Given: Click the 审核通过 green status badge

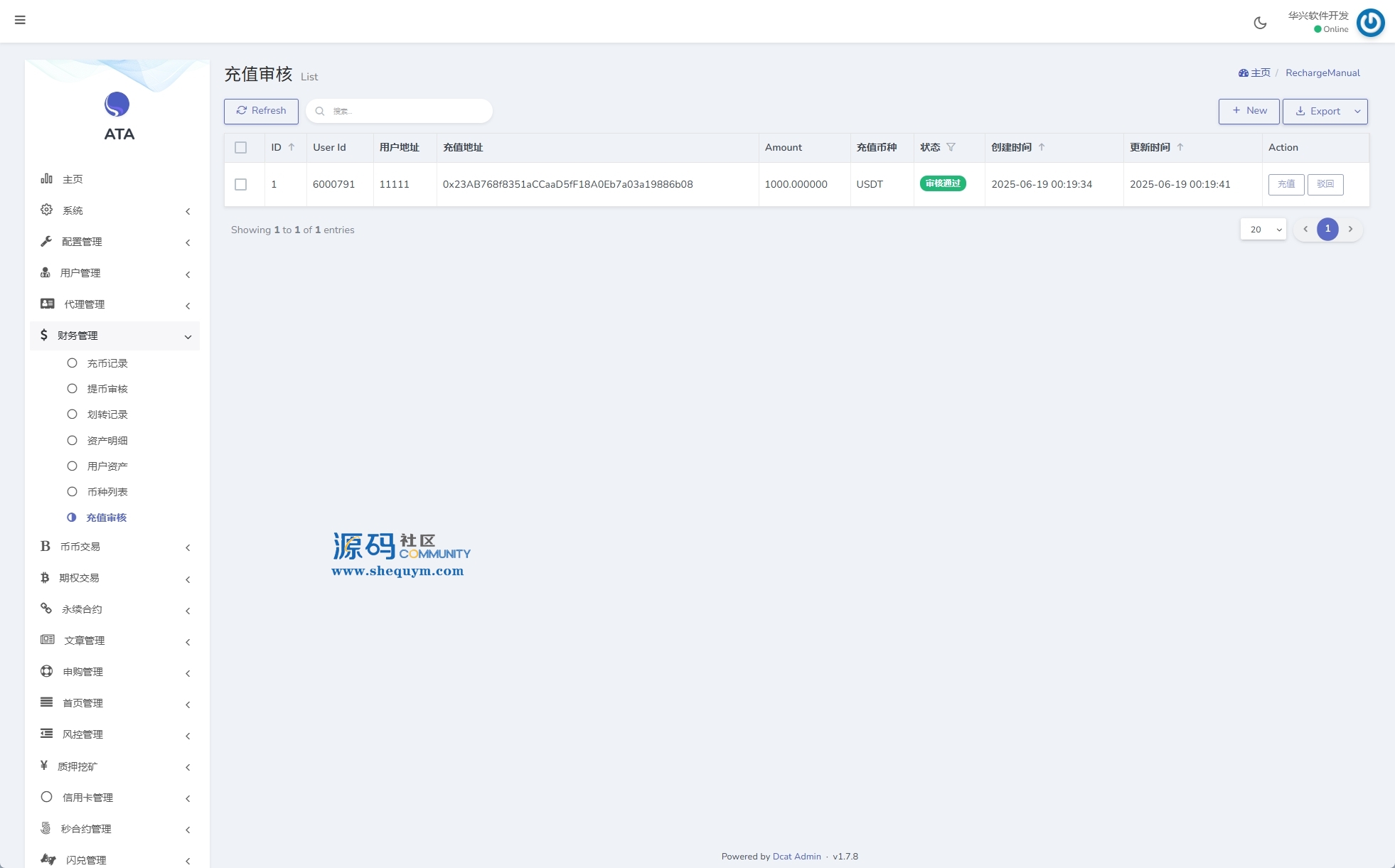Looking at the screenshot, I should click(x=943, y=183).
